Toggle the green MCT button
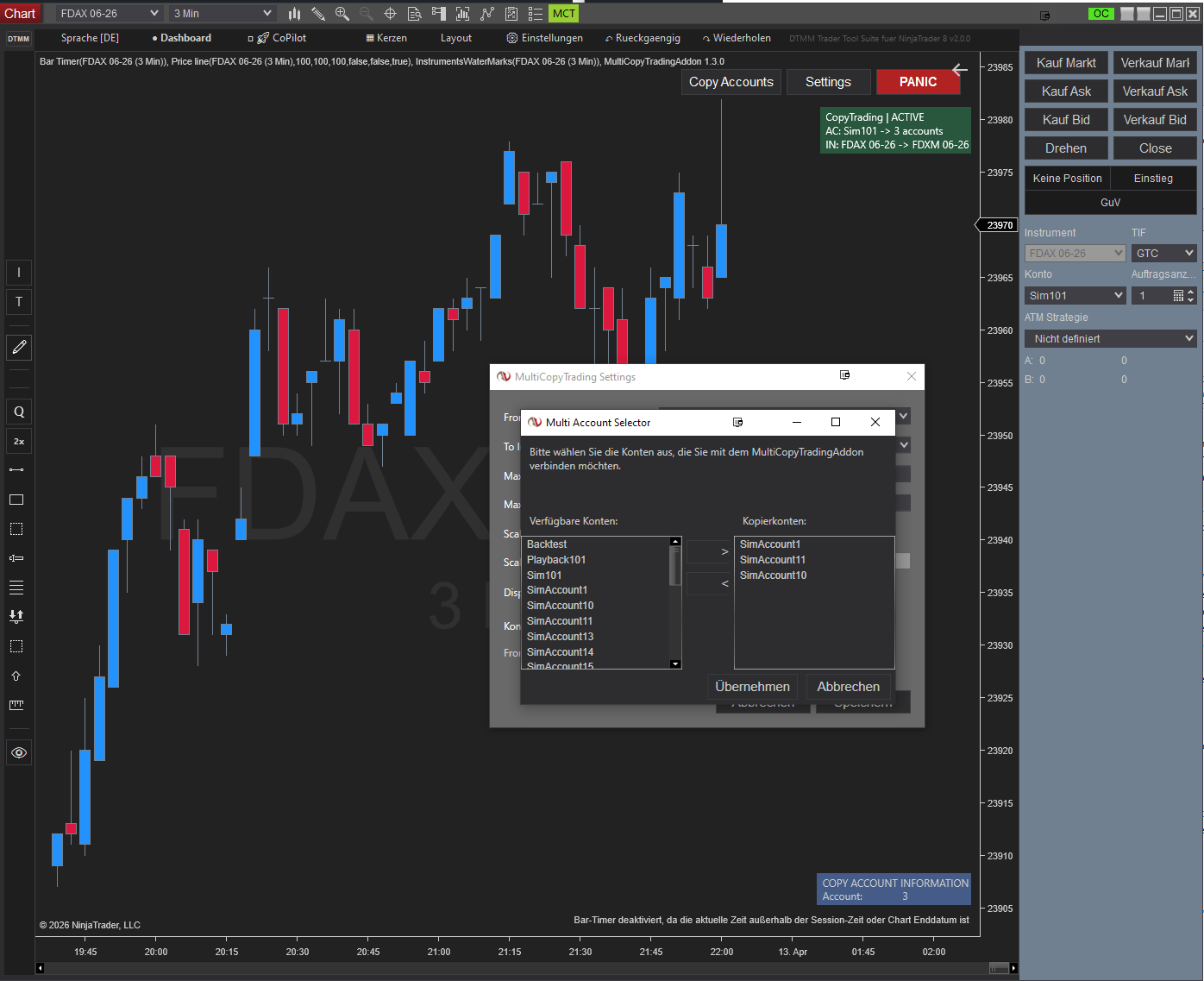 click(563, 13)
